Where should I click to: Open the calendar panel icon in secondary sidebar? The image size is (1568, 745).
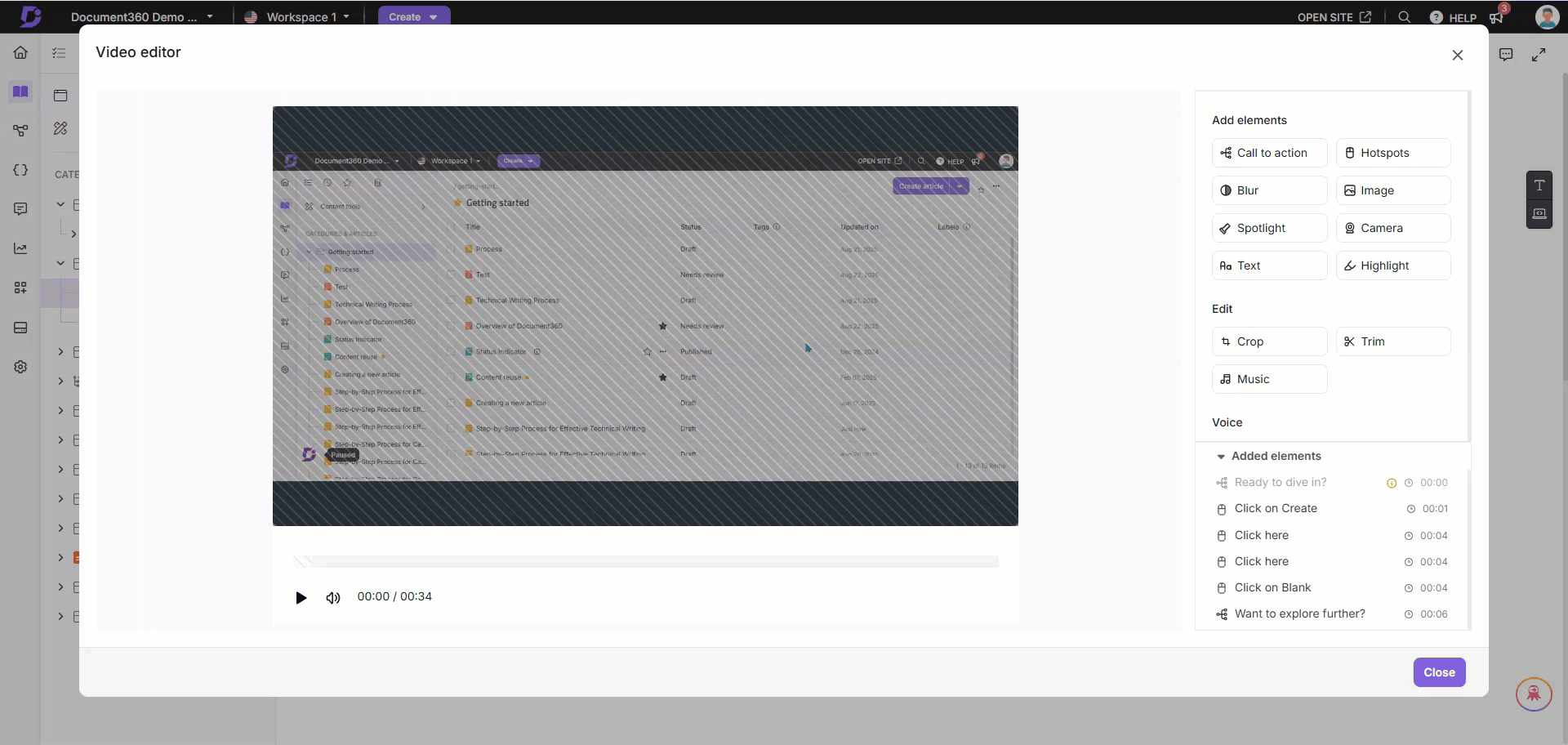pyautogui.click(x=60, y=96)
